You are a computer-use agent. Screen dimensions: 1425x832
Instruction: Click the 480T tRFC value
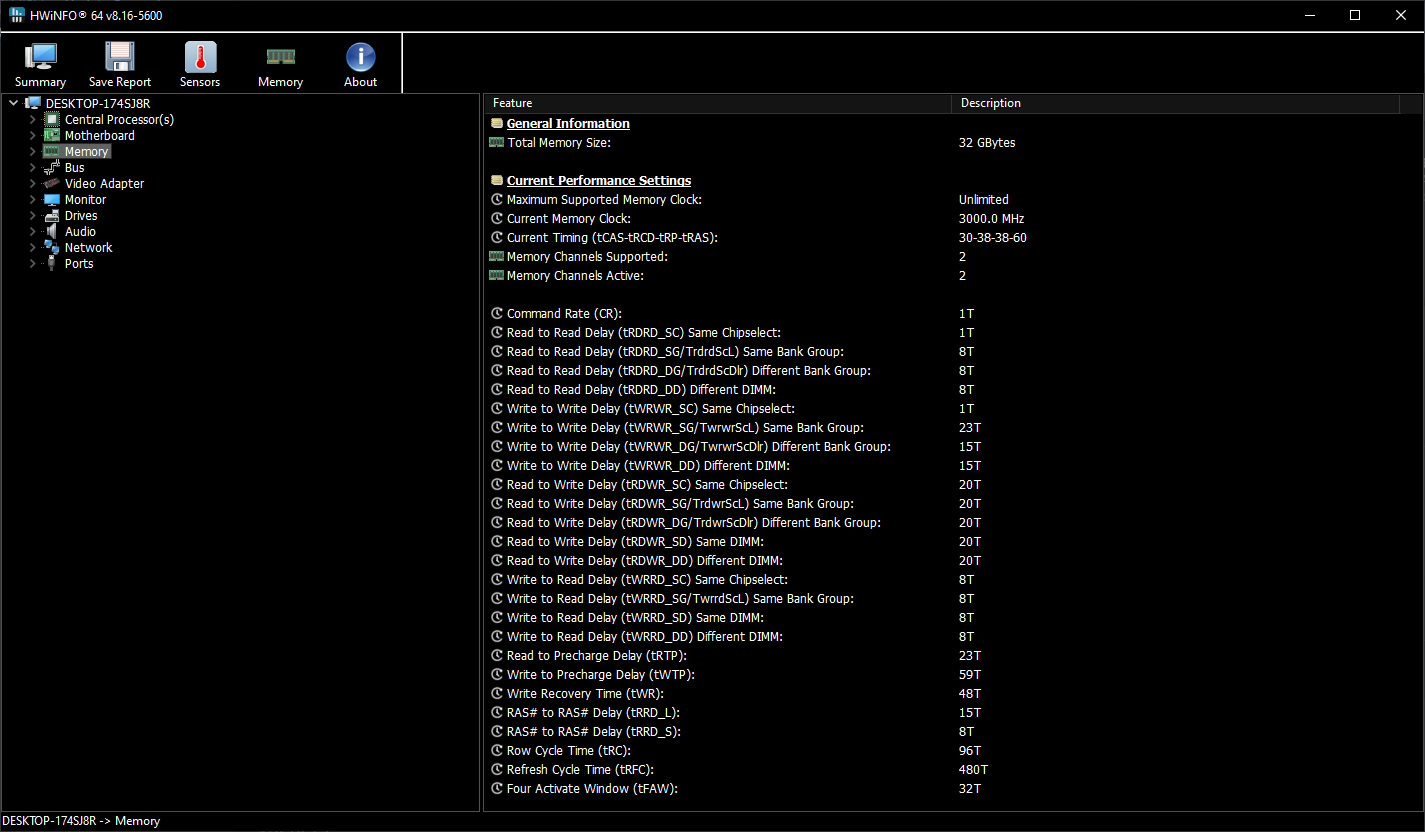[973, 770]
